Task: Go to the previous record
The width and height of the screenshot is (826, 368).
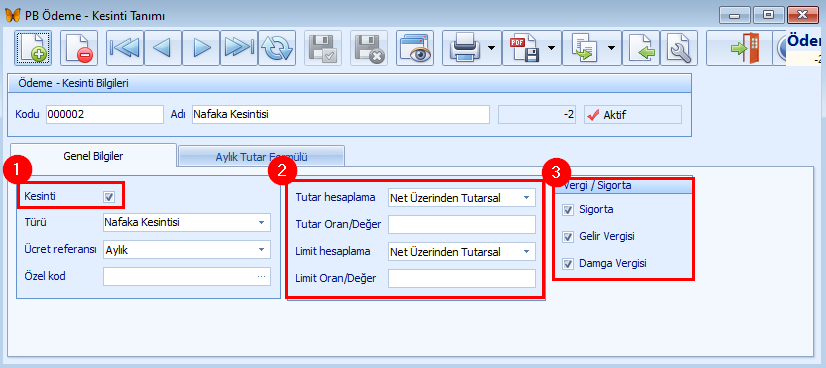Action: click(x=163, y=48)
